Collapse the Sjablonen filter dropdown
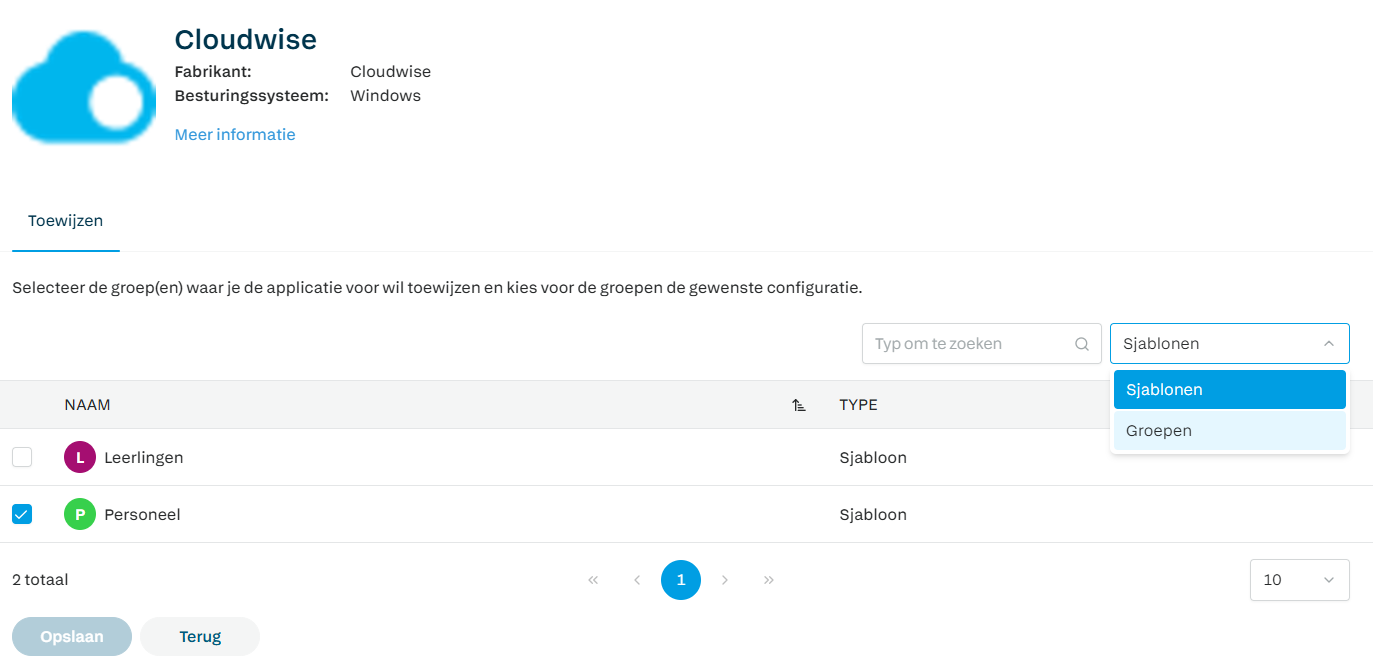The width and height of the screenshot is (1373, 670). [x=1328, y=344]
